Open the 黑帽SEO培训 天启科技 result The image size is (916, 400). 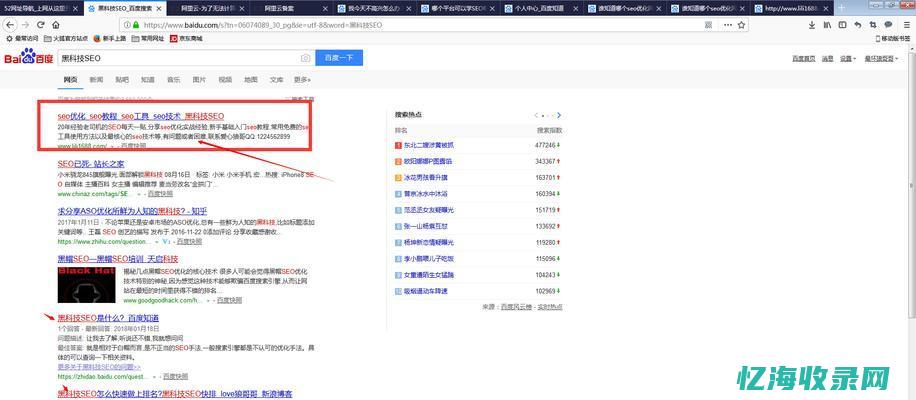click(118, 259)
